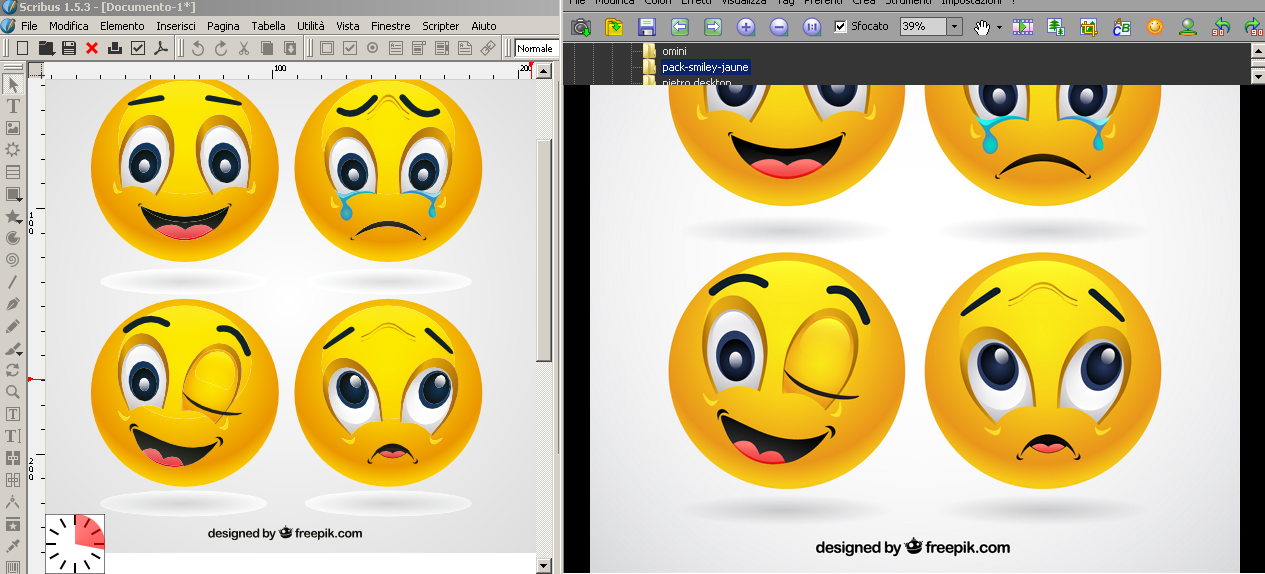Image resolution: width=1265 pixels, height=574 pixels.
Task: Click the Cut scissors icon in Scribus
Action: [x=244, y=47]
